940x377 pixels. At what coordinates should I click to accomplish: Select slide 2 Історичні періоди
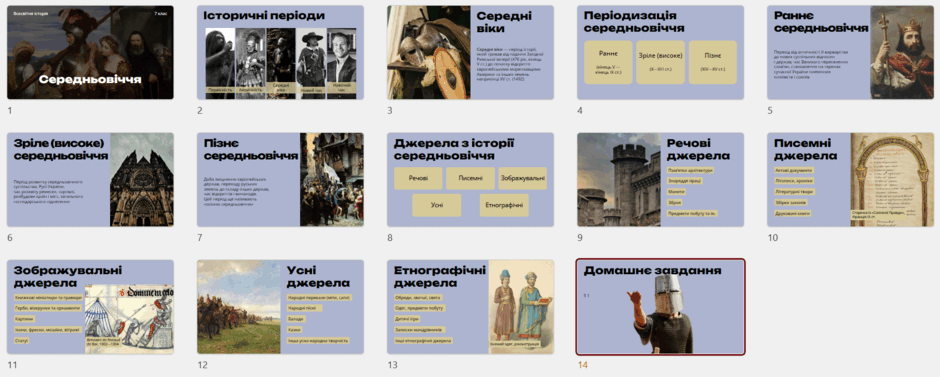280,53
